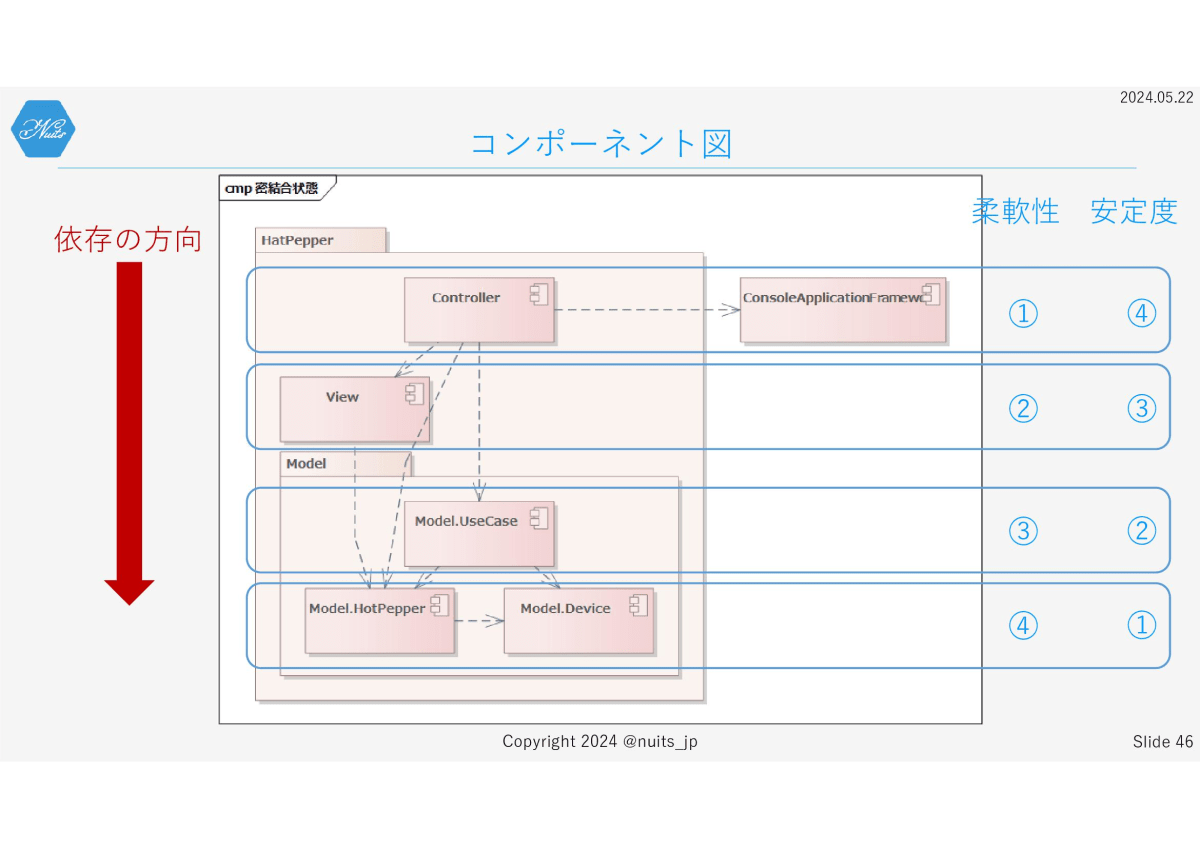Select the "Model.UseCase" component label
The image size is (1200, 848).
(466, 521)
